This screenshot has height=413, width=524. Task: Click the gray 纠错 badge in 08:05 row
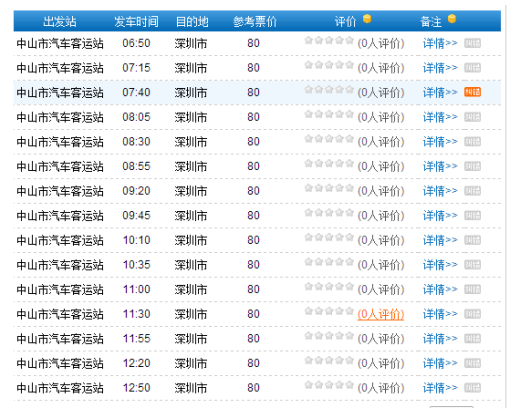(x=472, y=117)
